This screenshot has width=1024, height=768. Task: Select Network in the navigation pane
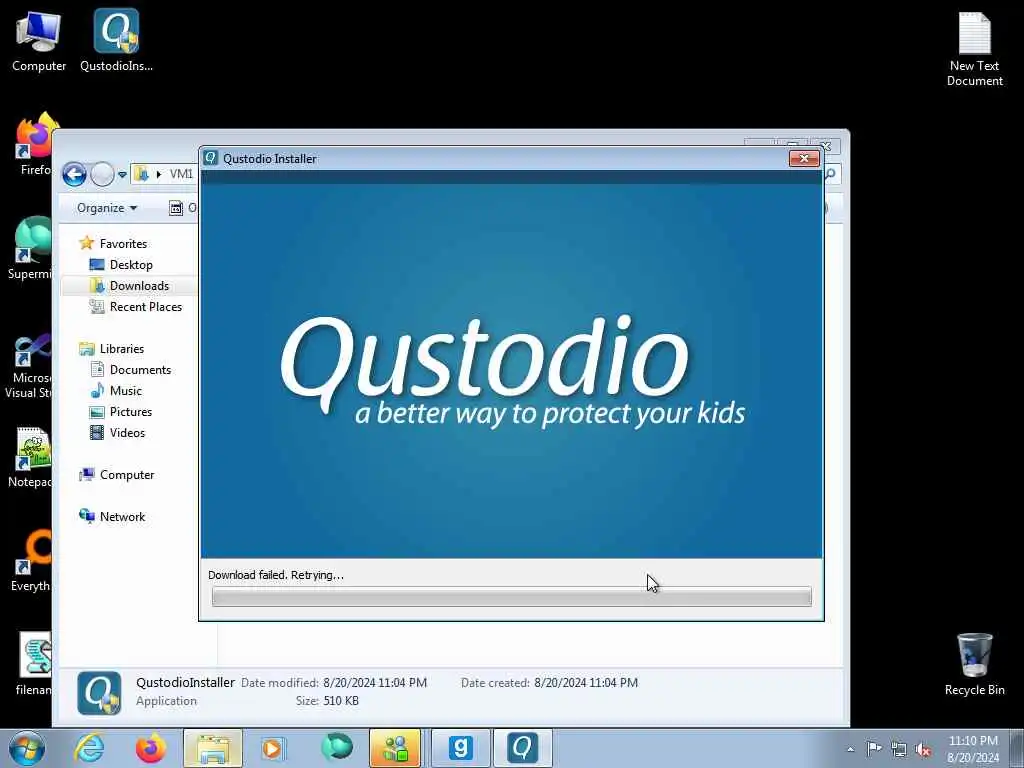(x=122, y=517)
